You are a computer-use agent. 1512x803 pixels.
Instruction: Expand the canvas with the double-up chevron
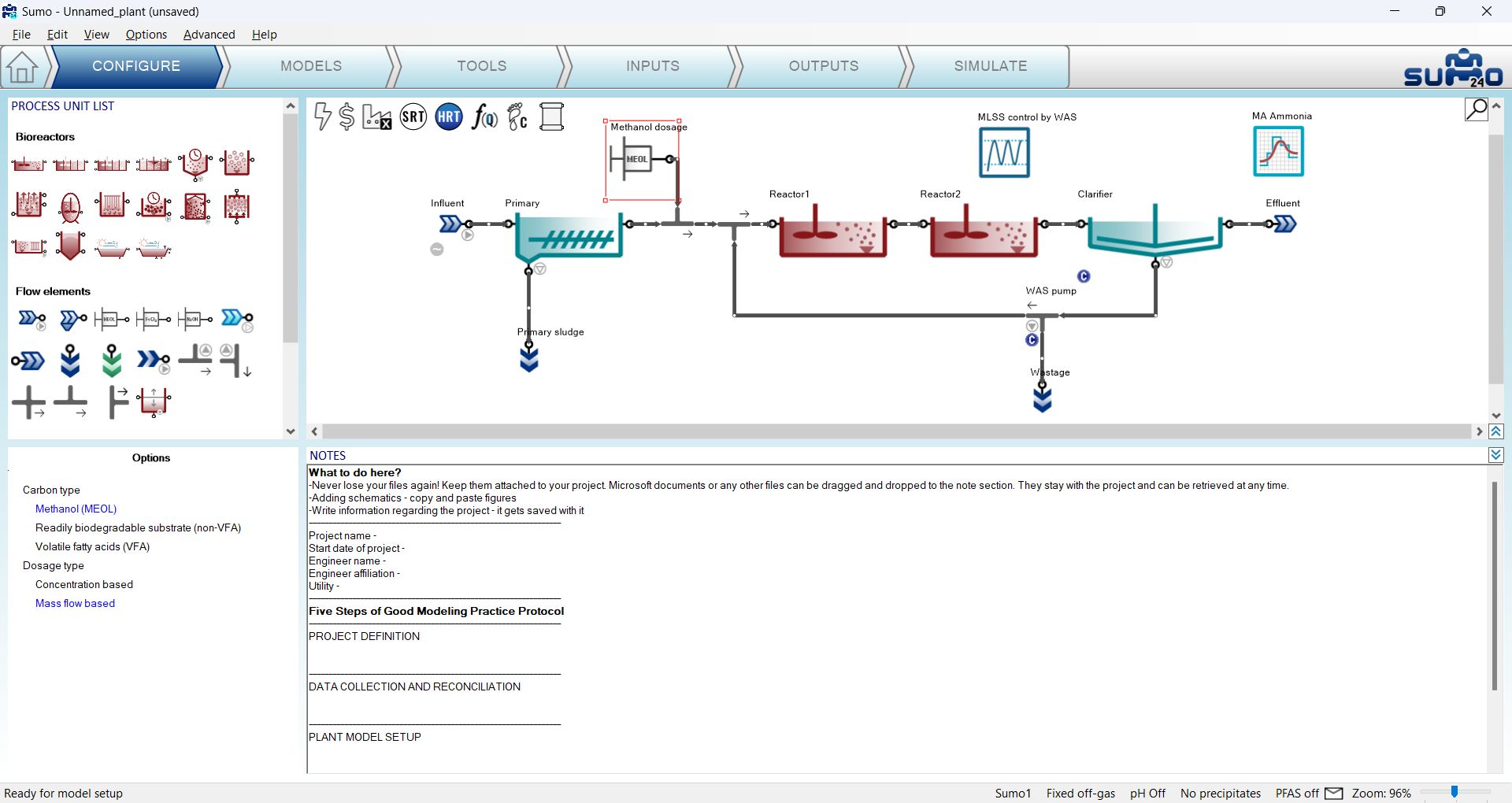pyautogui.click(x=1496, y=431)
